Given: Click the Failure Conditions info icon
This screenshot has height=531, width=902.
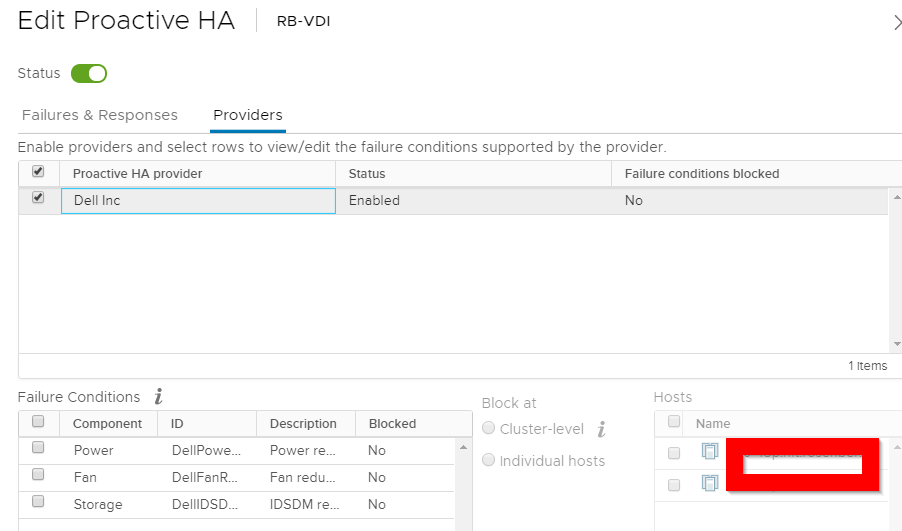Looking at the screenshot, I should (158, 396).
